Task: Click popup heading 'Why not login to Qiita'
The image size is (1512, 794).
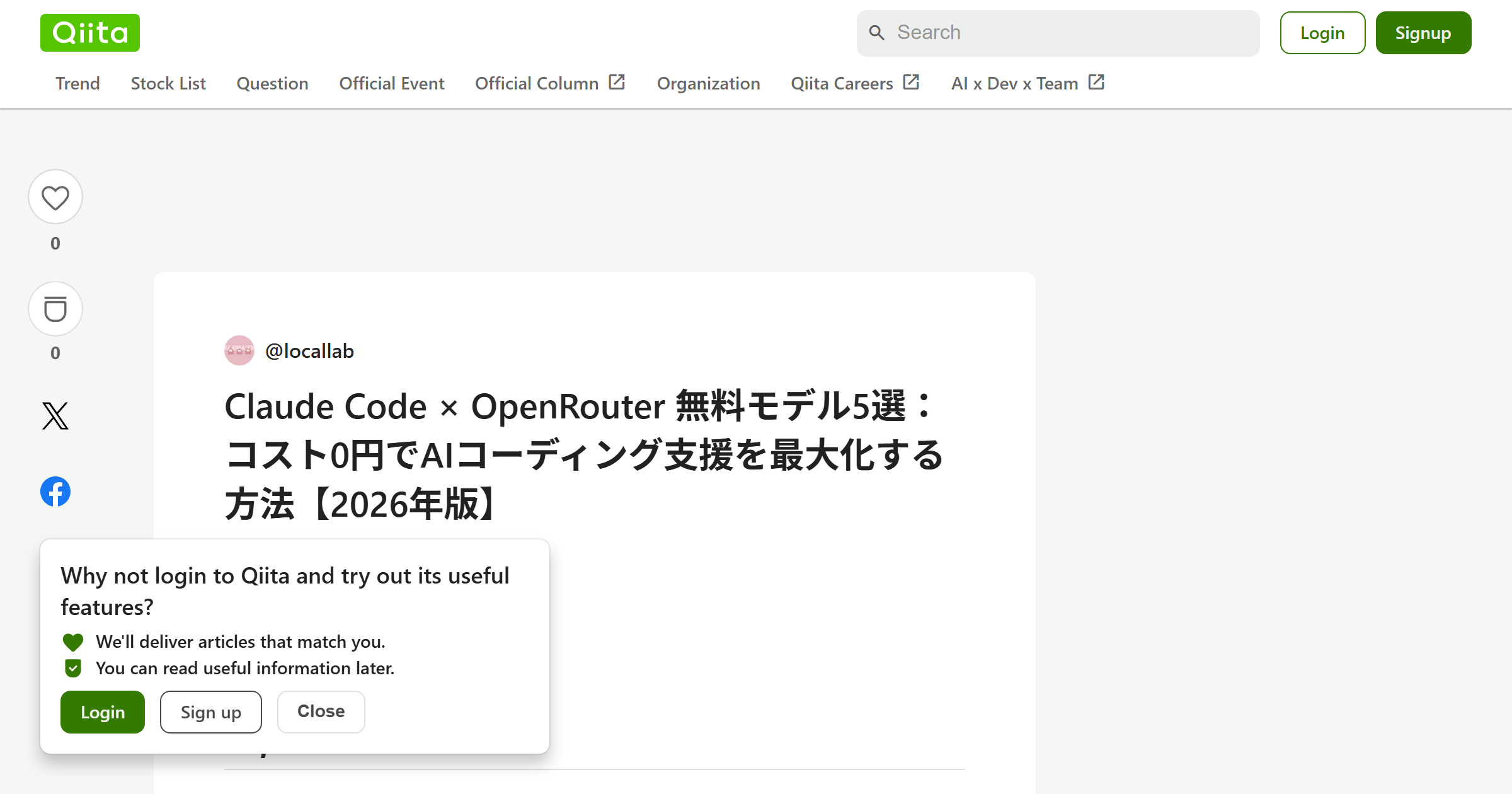Action: (x=285, y=591)
